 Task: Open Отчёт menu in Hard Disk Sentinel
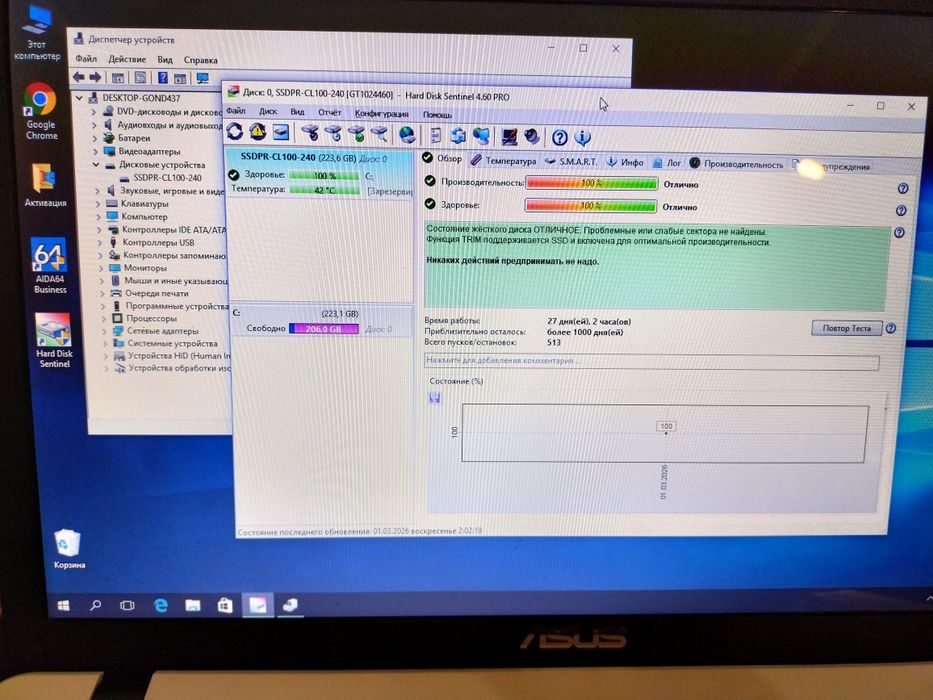[x=329, y=112]
